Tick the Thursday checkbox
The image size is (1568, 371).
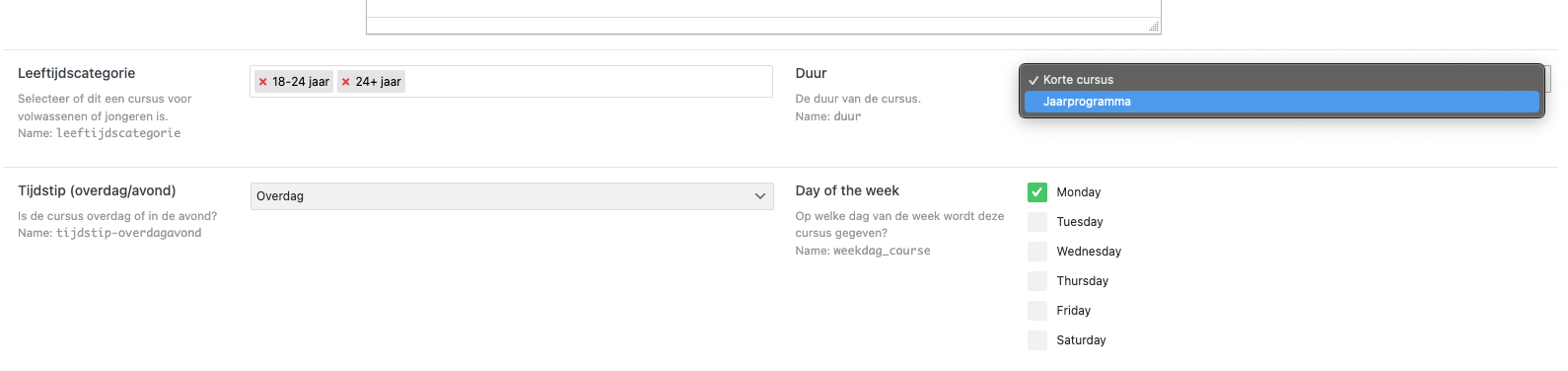pos(1037,281)
